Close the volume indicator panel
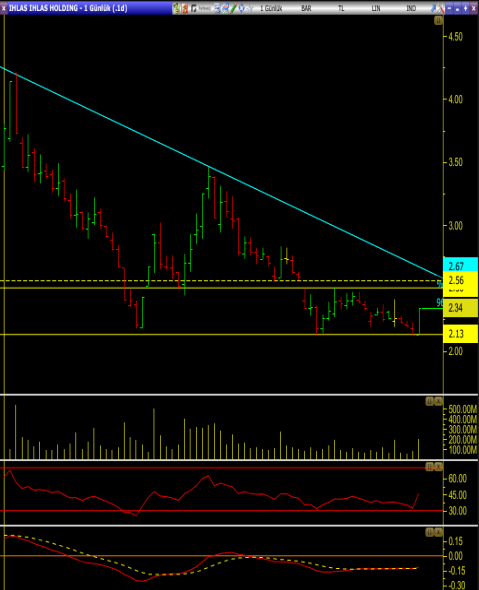This screenshot has height=590, width=479. click(x=438, y=401)
